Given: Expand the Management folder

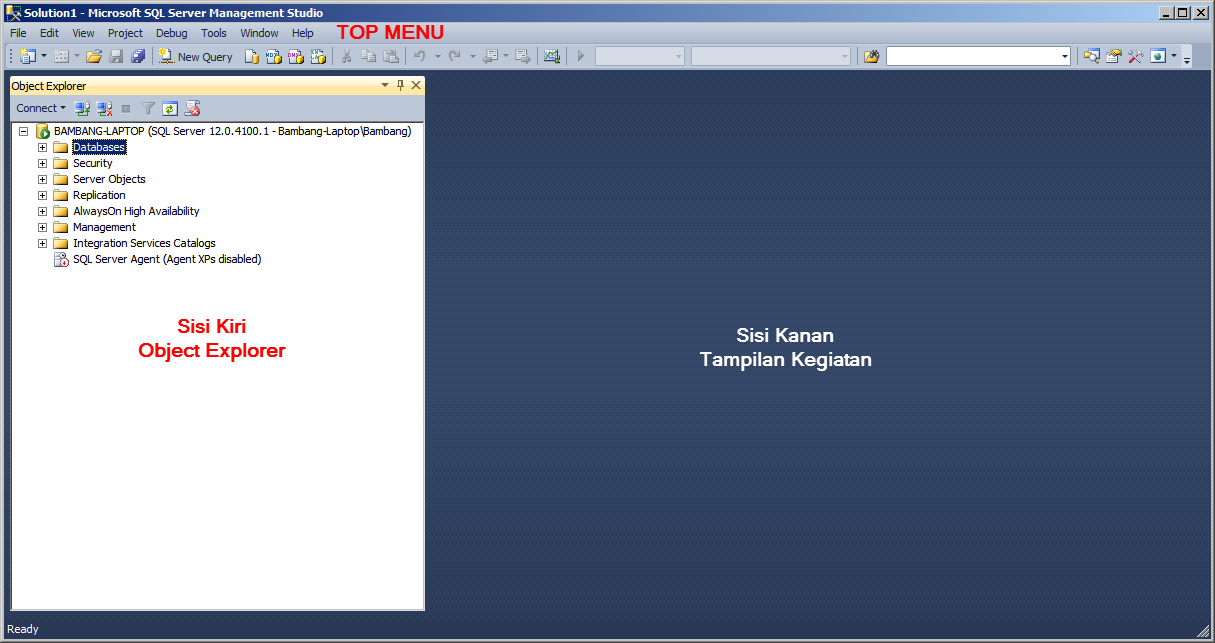Looking at the screenshot, I should click(x=42, y=227).
